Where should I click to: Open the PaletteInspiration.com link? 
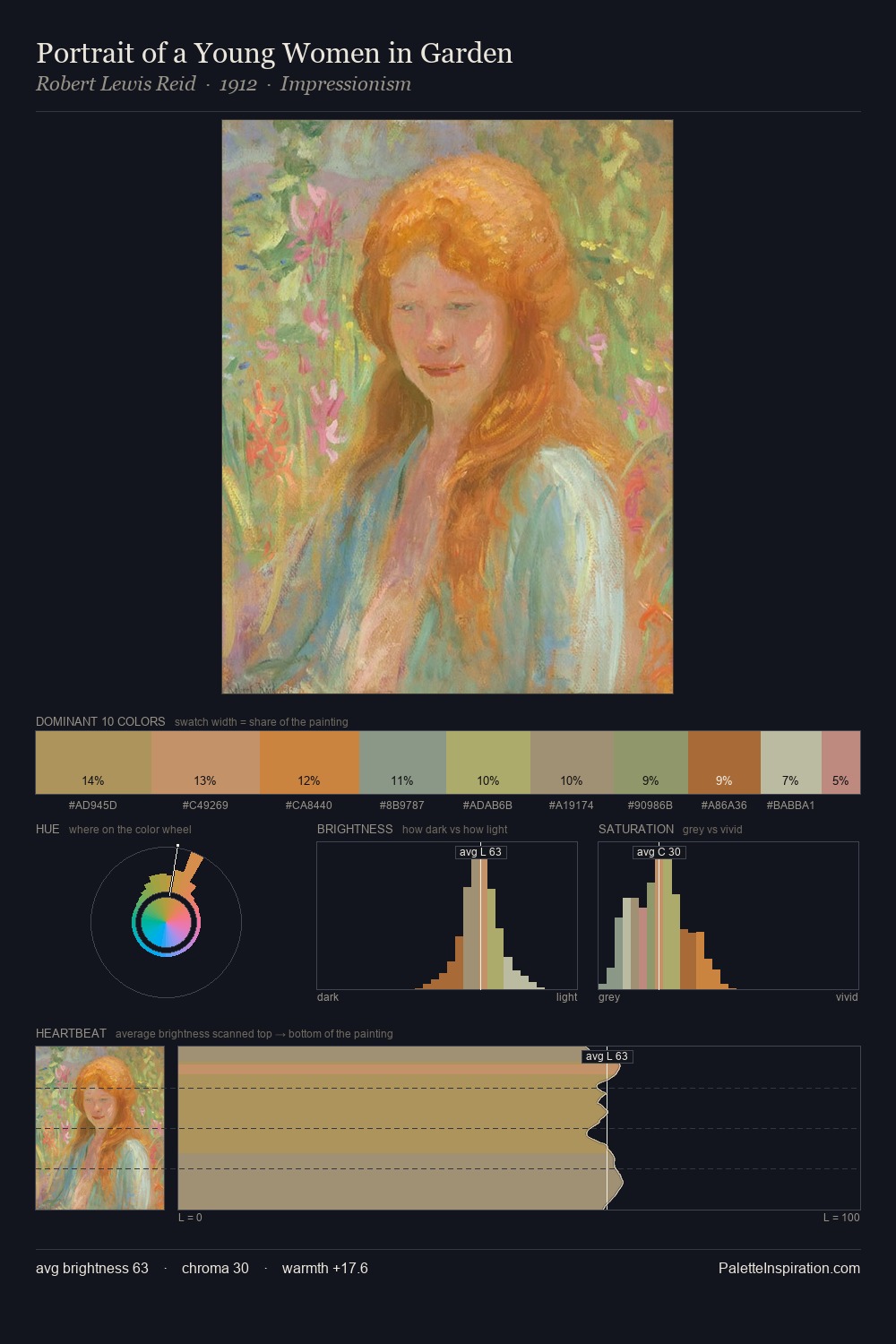pyautogui.click(x=789, y=1268)
